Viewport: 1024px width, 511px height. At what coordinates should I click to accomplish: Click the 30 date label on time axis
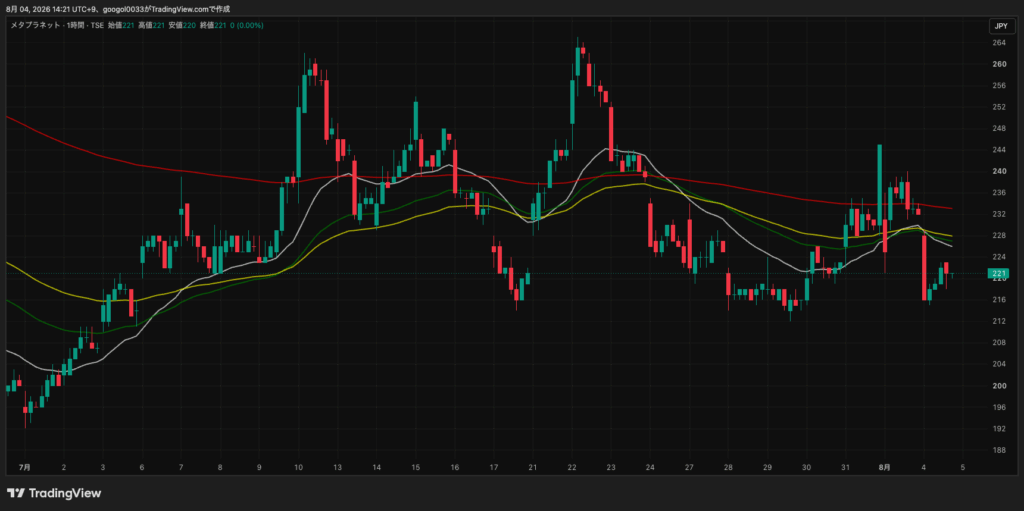(x=807, y=468)
